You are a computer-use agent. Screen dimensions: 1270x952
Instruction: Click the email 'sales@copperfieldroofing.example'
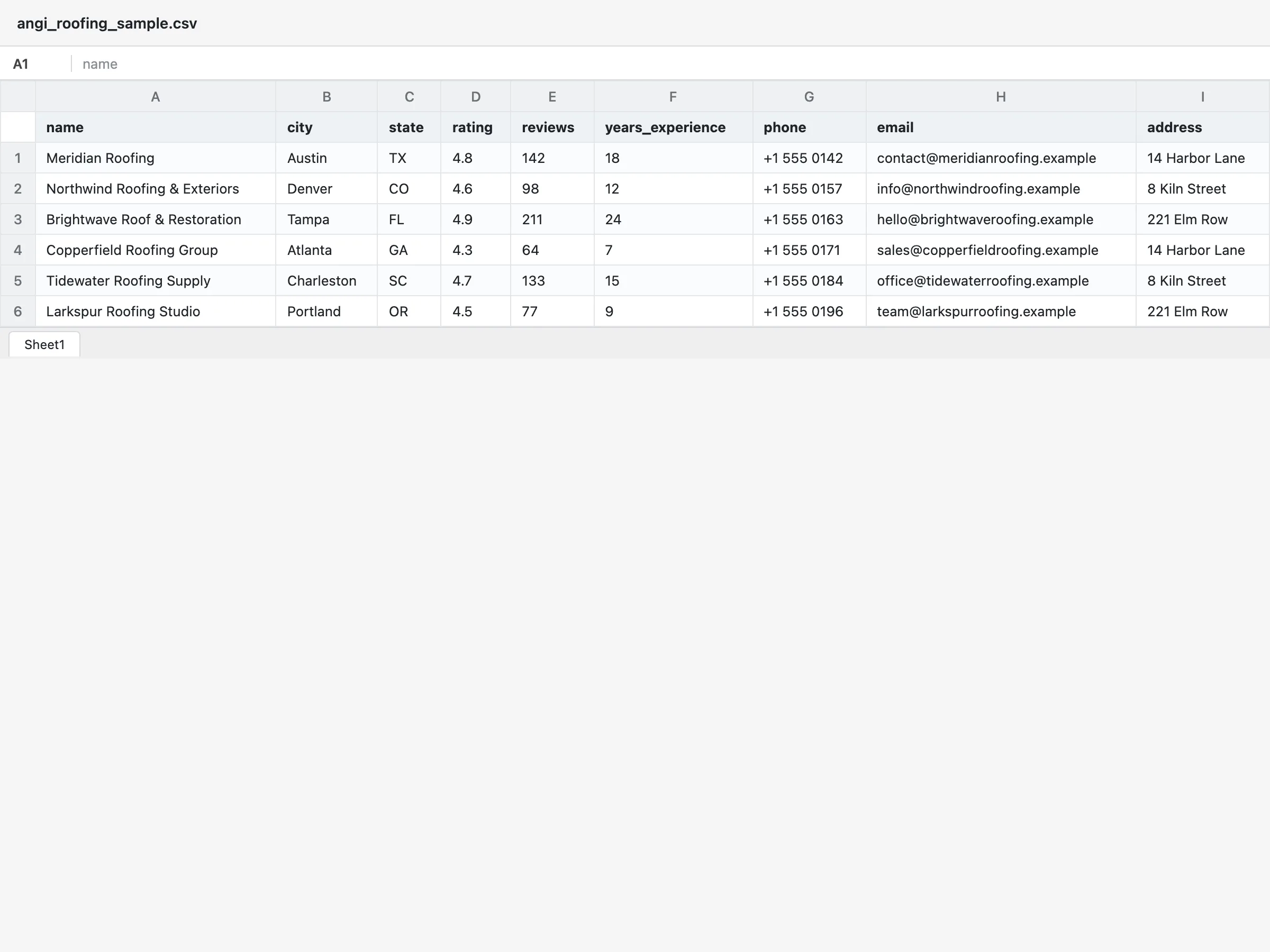pyautogui.click(x=1001, y=250)
